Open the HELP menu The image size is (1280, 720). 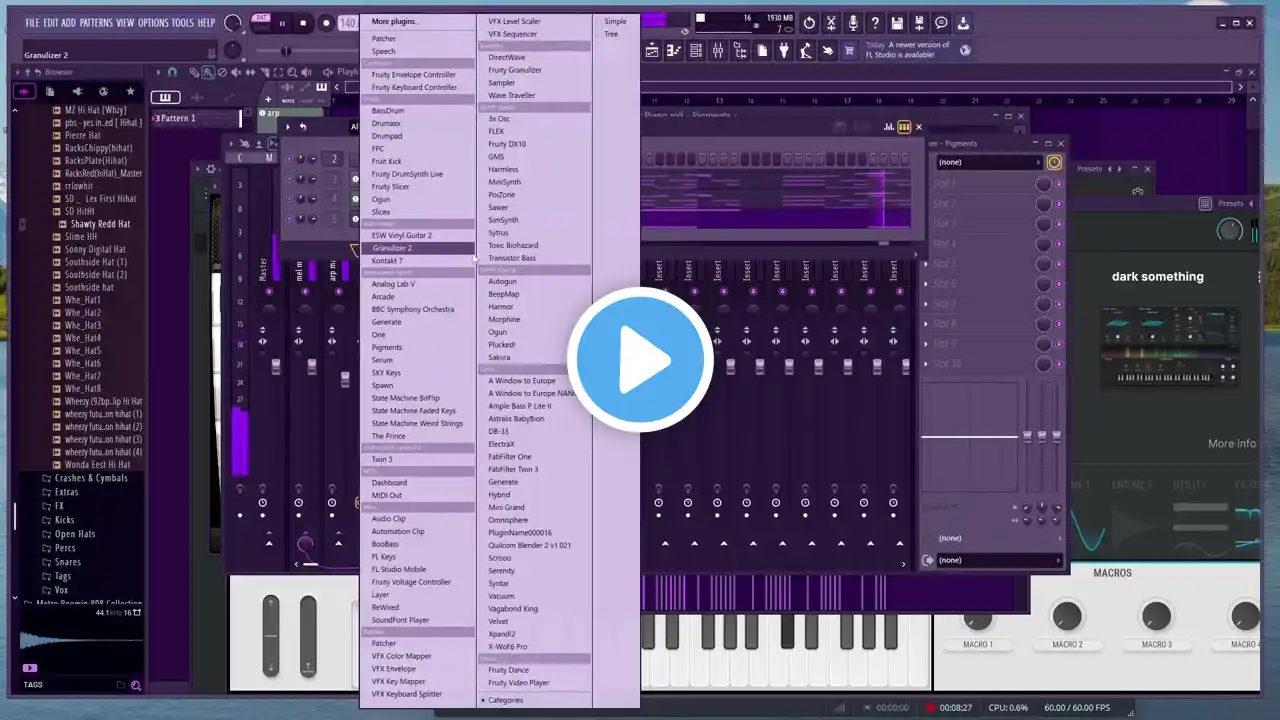click(x=206, y=23)
